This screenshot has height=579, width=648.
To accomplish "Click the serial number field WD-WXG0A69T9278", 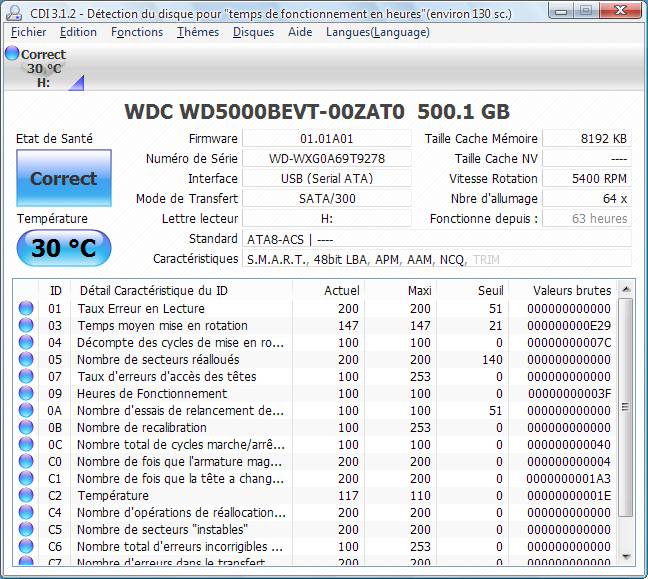I will (326, 158).
